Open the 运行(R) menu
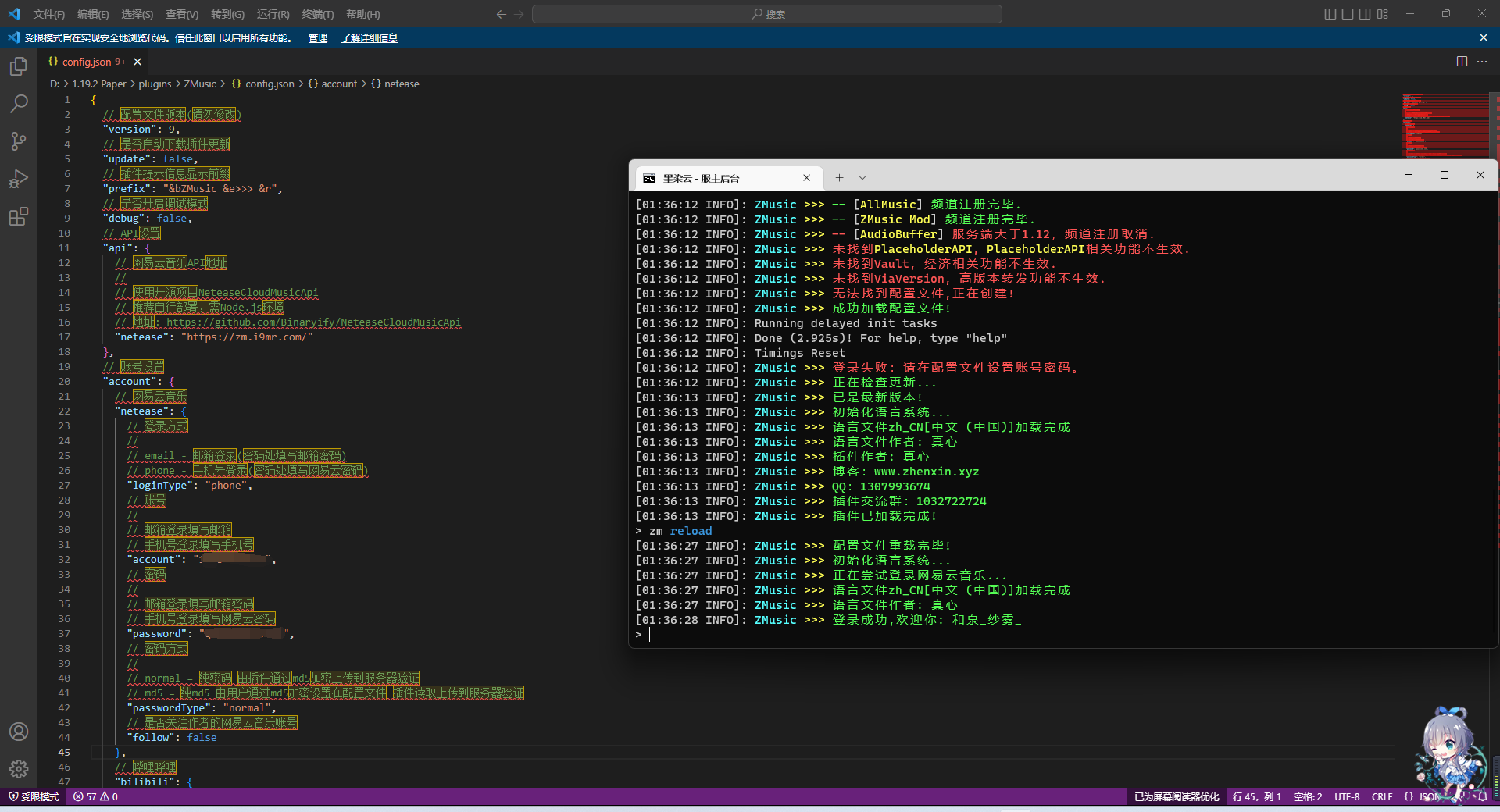 [273, 14]
